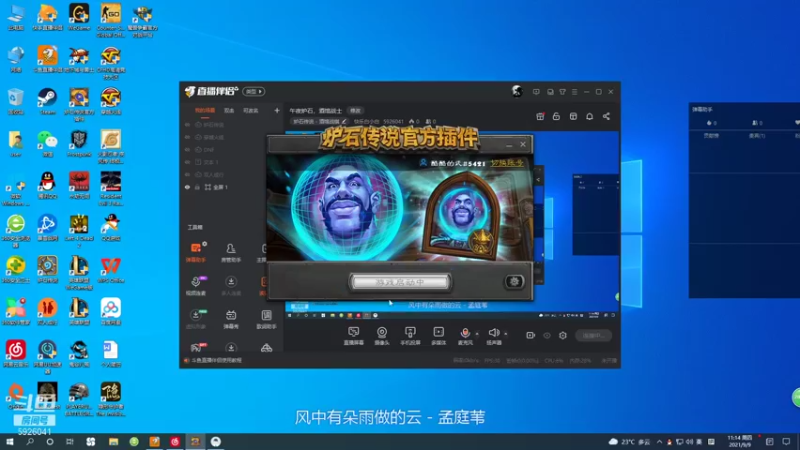Click room number 5926041 in header
Screen dimensions: 800x450
coord(393,121)
